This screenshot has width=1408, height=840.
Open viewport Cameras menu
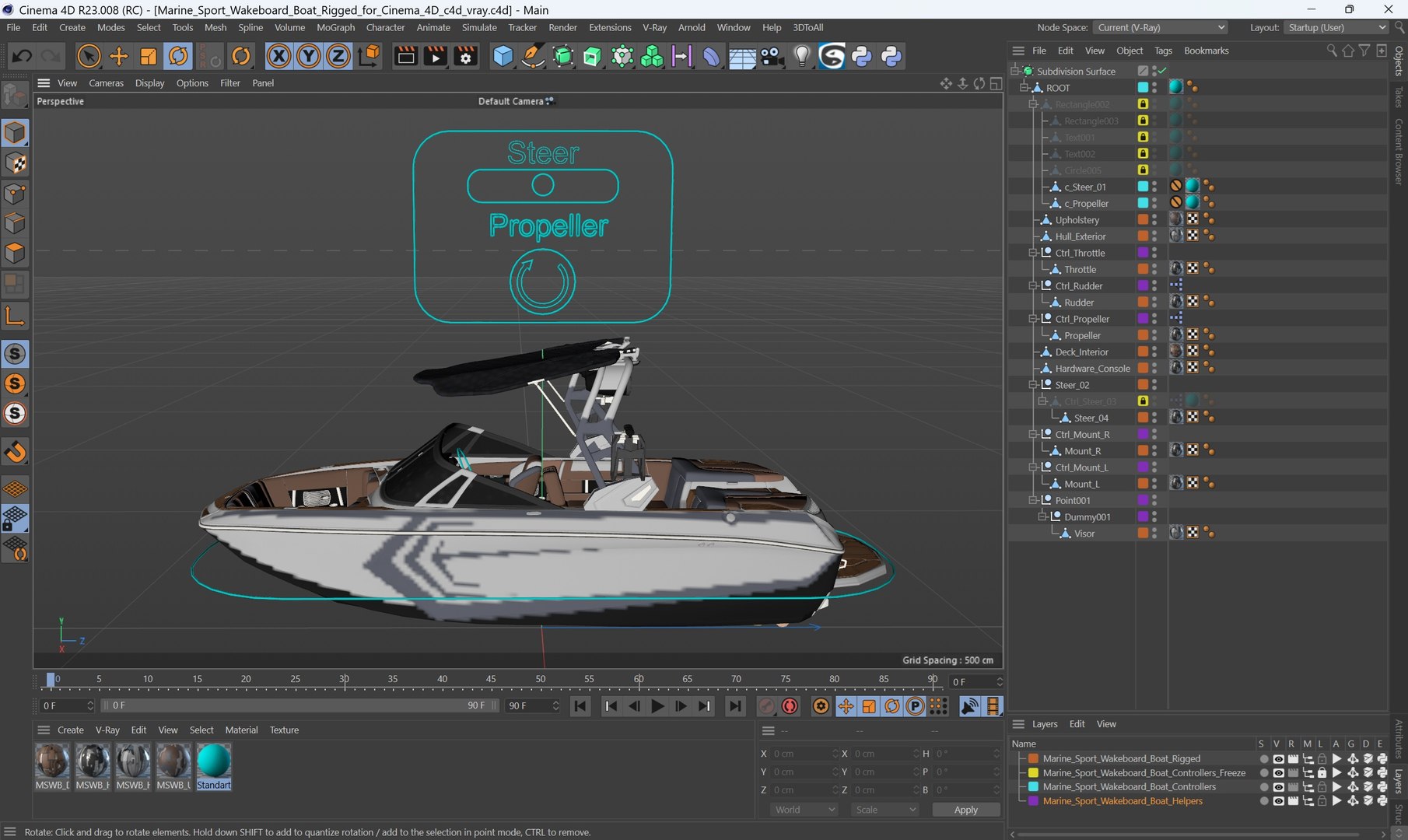106,83
